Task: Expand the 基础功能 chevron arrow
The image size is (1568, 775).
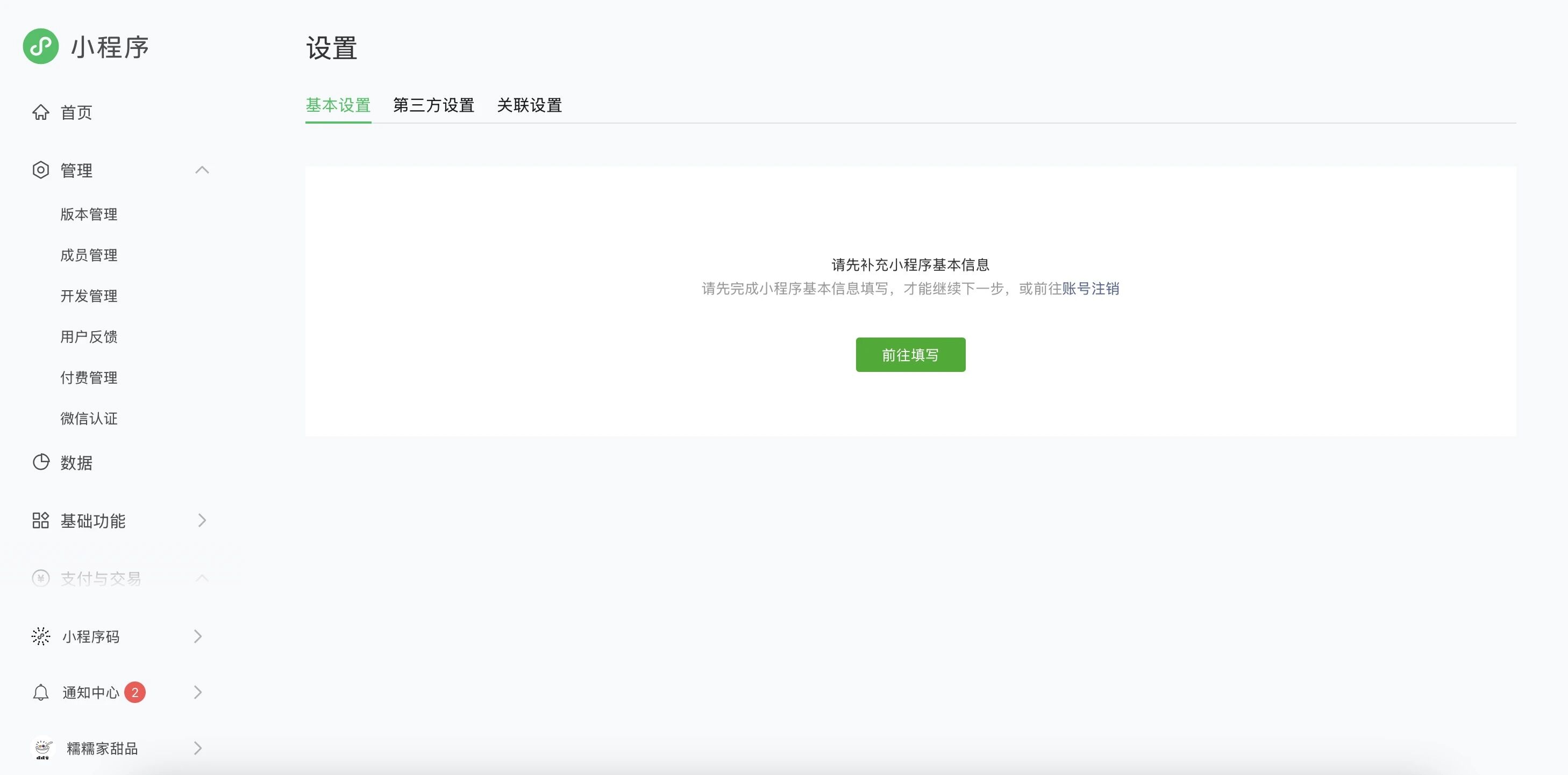Action: coord(202,521)
